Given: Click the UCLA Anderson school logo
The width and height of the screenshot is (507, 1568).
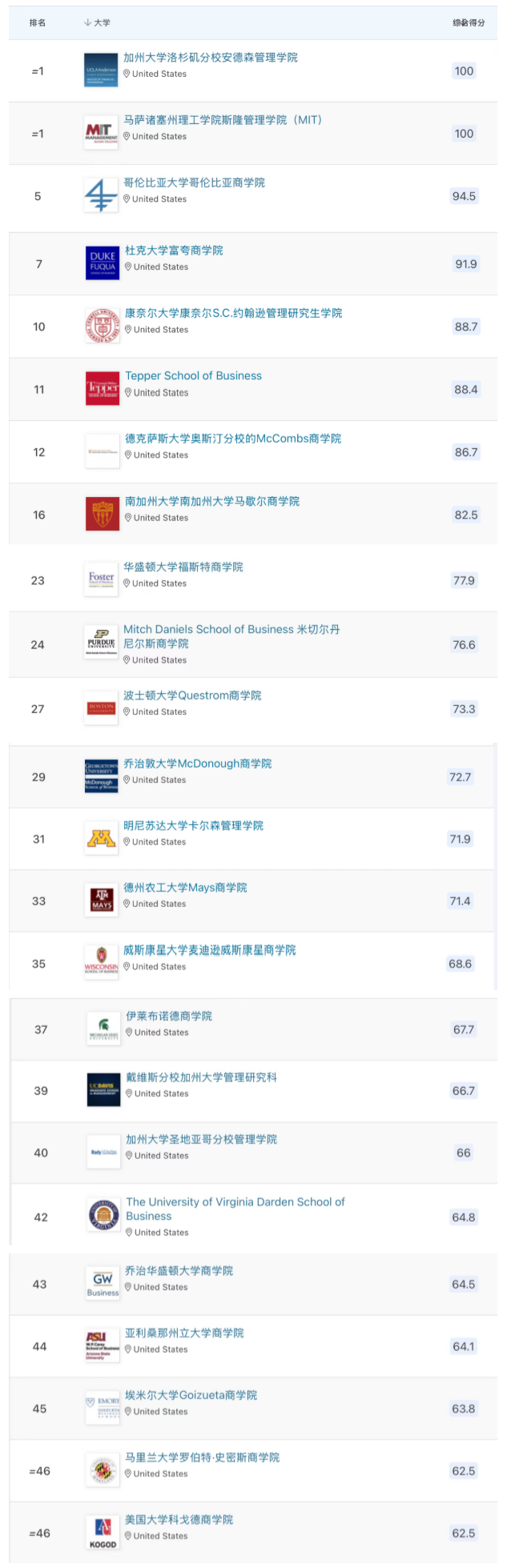Looking at the screenshot, I should point(101,70).
